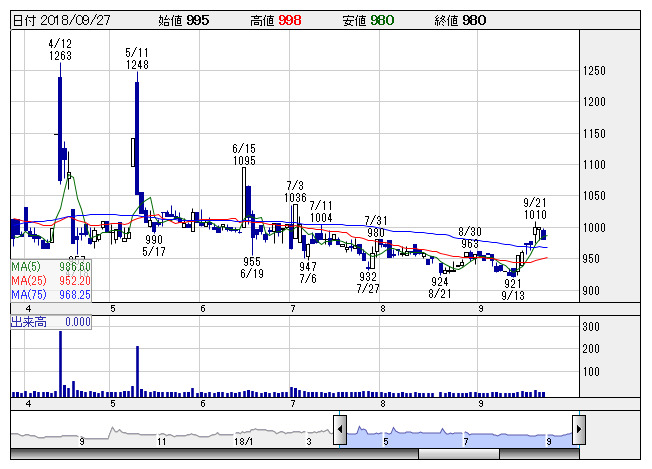Click the scrollbar track left of the thumb
The height and width of the screenshot is (469, 652).
point(200,454)
